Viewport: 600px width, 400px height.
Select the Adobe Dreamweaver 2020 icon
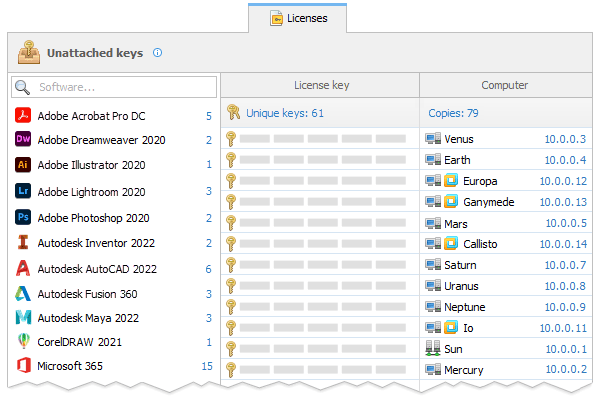pyautogui.click(x=23, y=139)
